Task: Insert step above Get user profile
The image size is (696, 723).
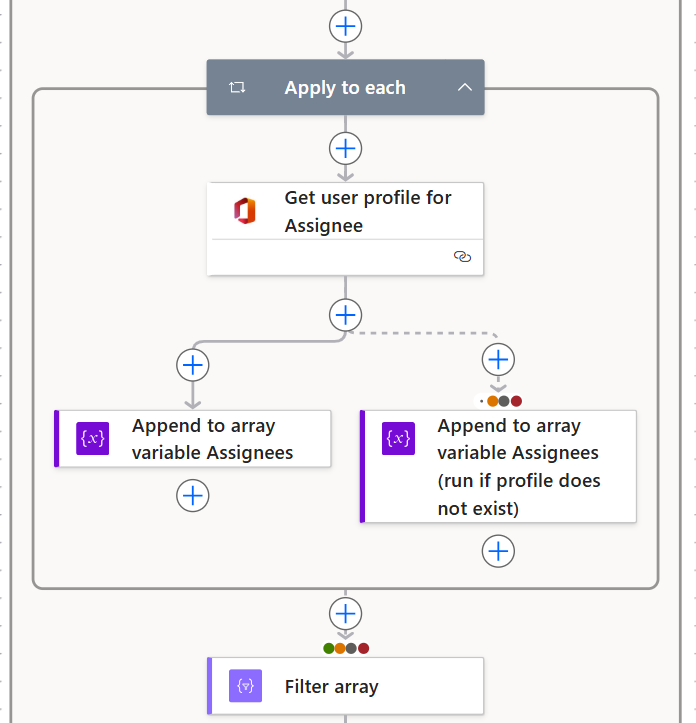Action: pyautogui.click(x=345, y=148)
